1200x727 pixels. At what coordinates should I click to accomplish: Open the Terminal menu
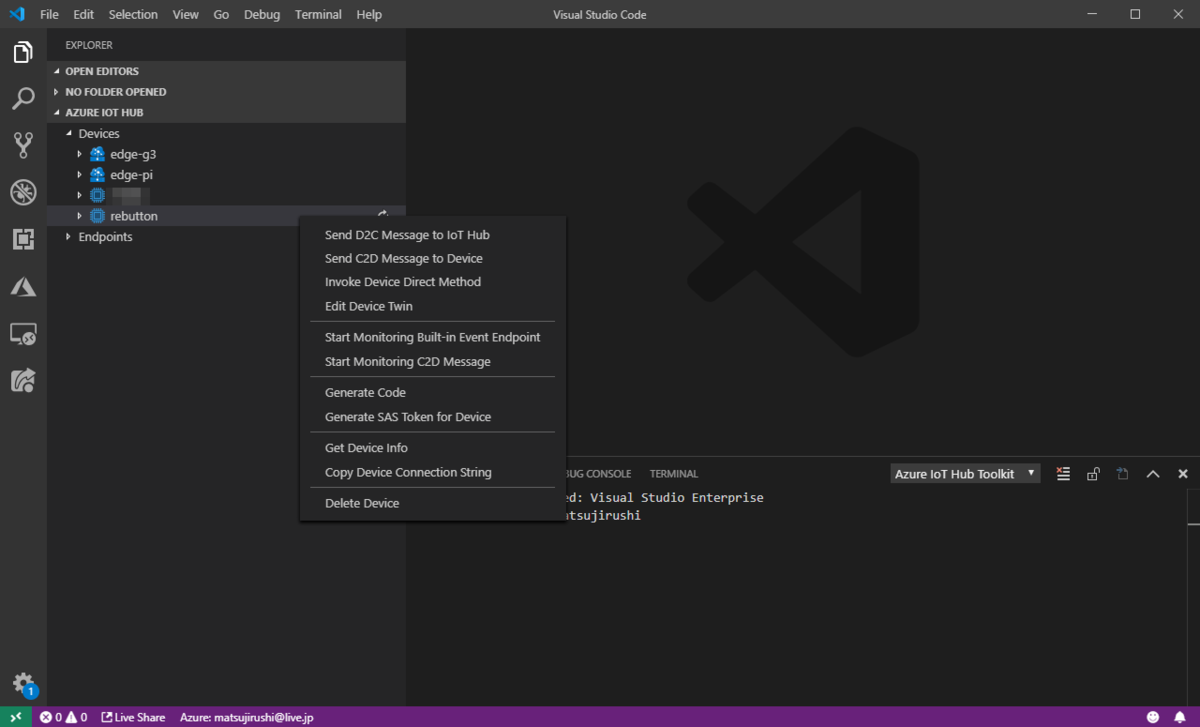pyautogui.click(x=318, y=14)
